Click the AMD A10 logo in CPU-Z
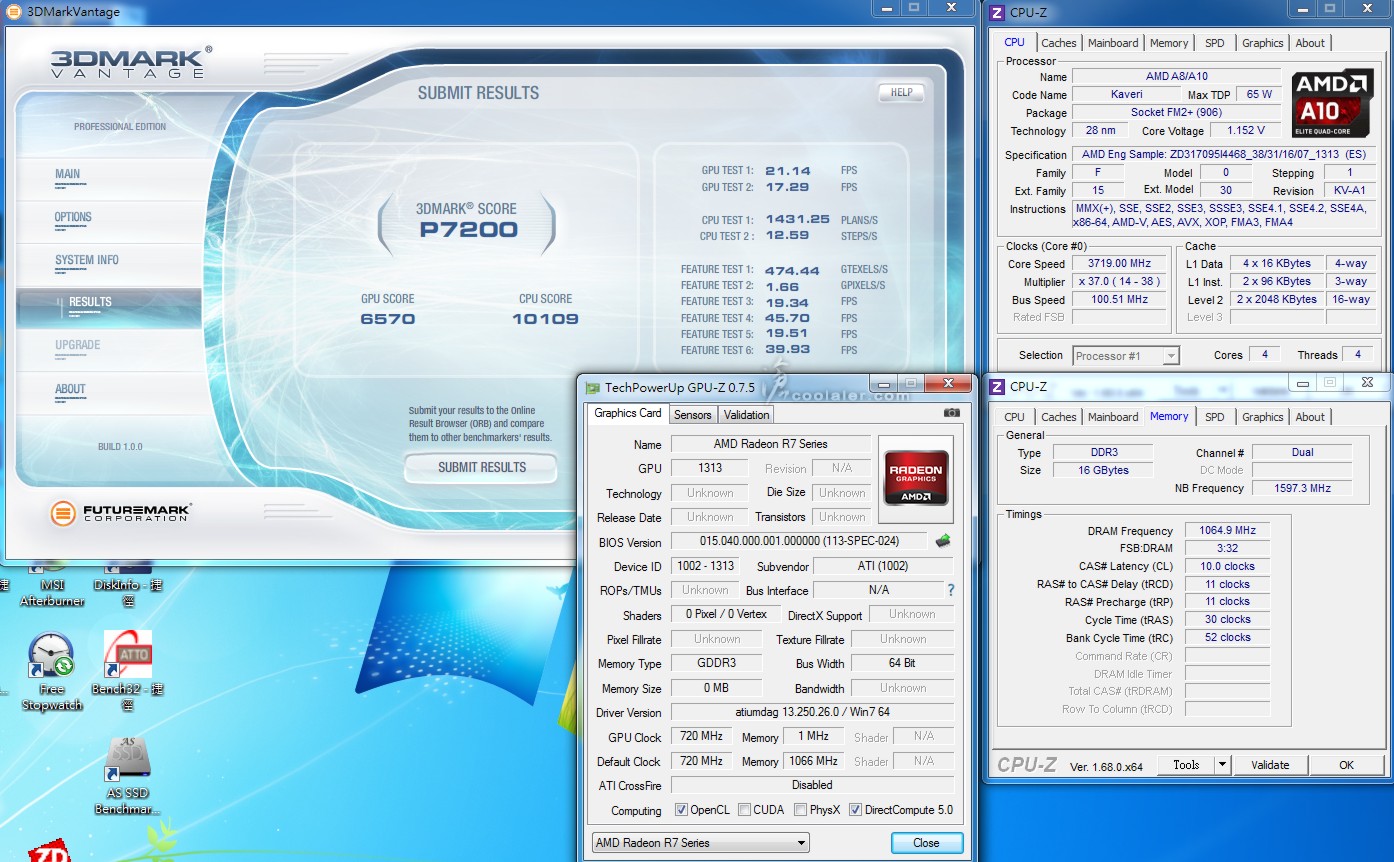 (x=1332, y=103)
